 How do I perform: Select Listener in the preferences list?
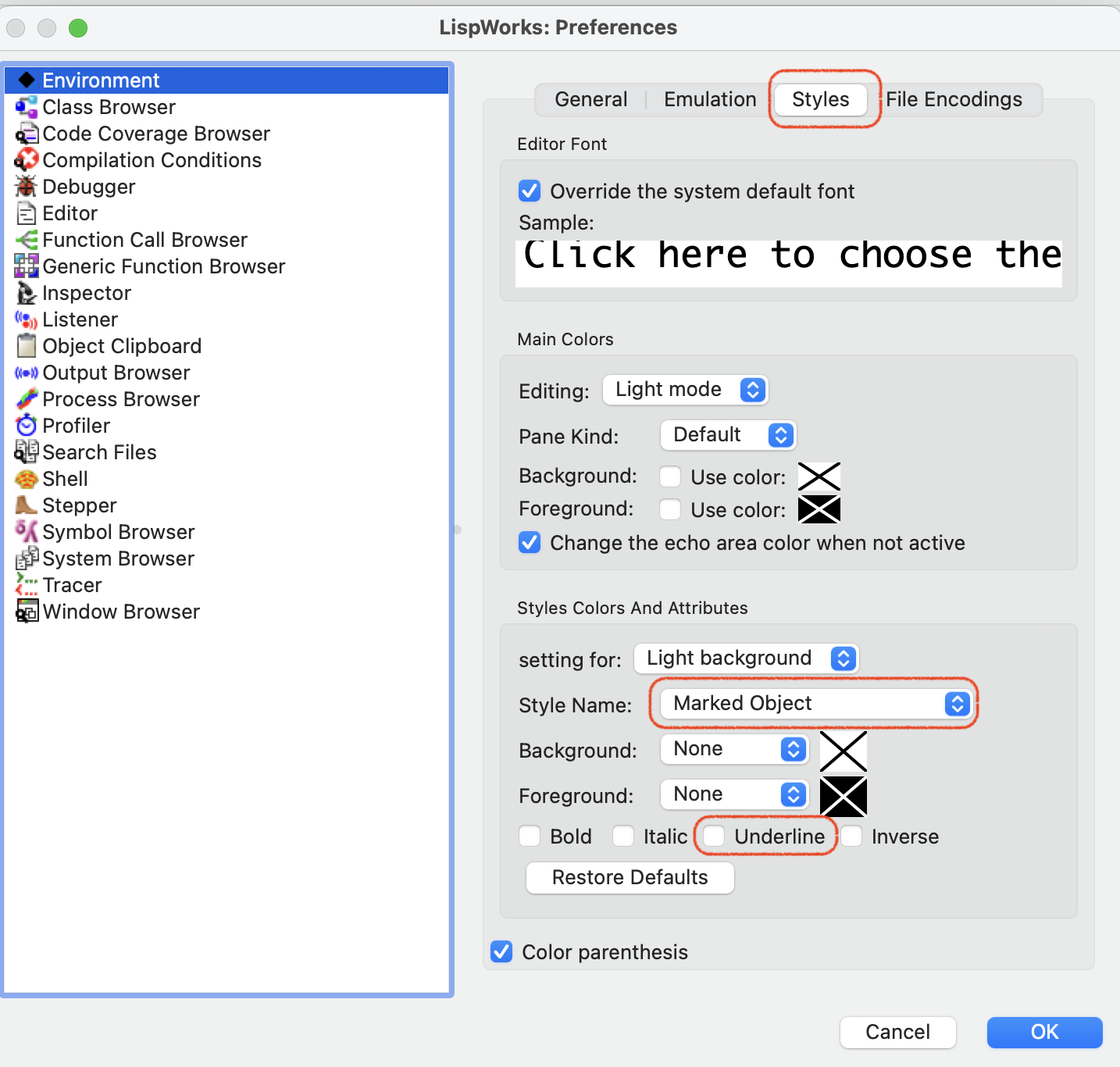pyautogui.click(x=226, y=319)
